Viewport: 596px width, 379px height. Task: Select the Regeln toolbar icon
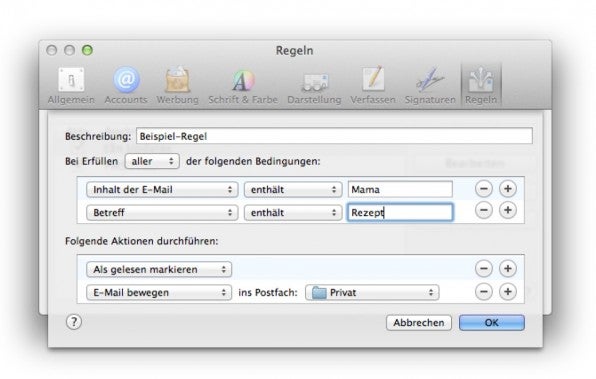481,86
